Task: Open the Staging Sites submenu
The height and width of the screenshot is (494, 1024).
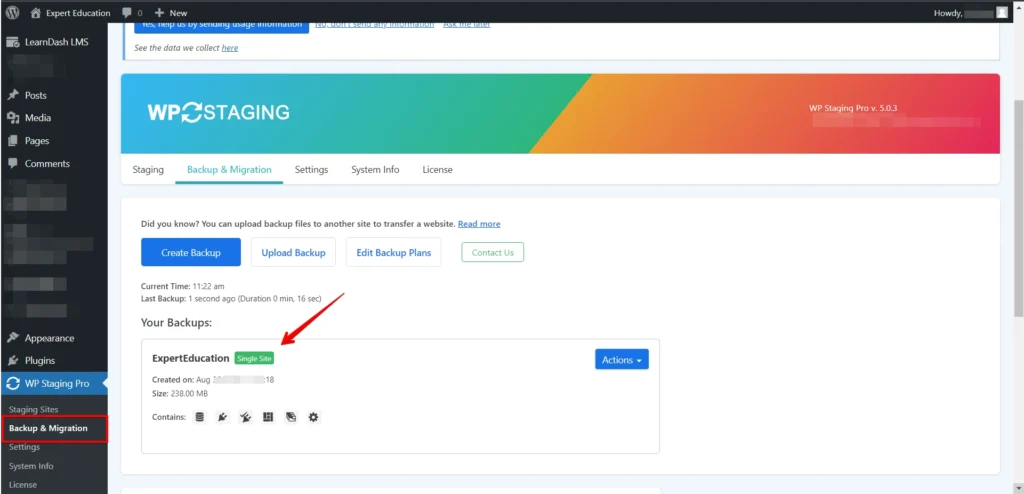Action: [x=33, y=409]
